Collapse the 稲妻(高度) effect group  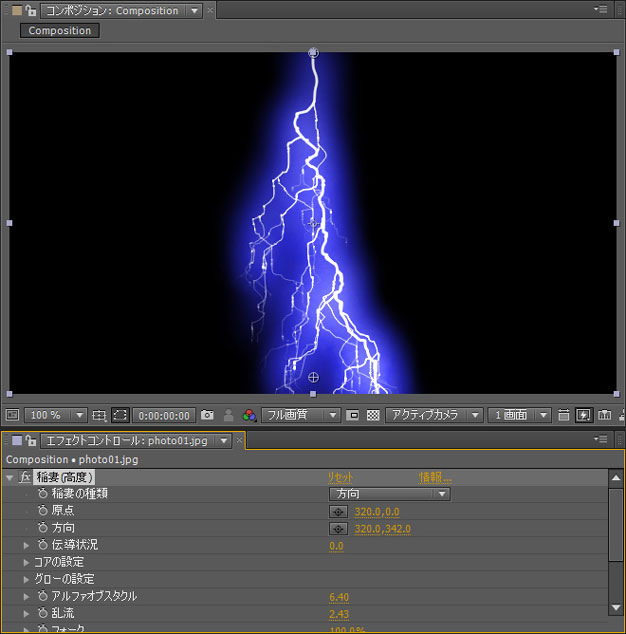click(10, 478)
